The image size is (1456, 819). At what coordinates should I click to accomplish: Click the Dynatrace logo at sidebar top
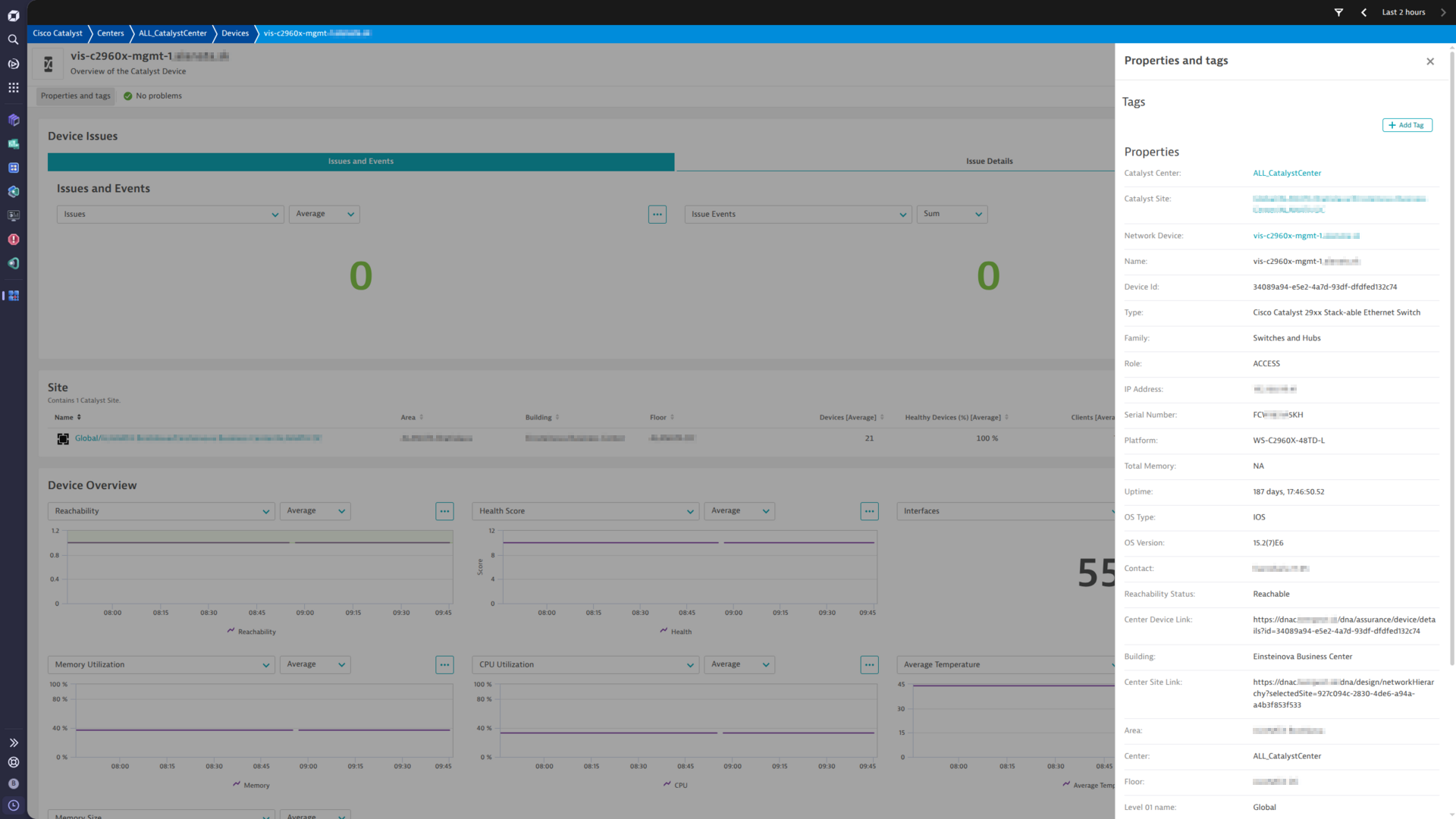pos(13,15)
